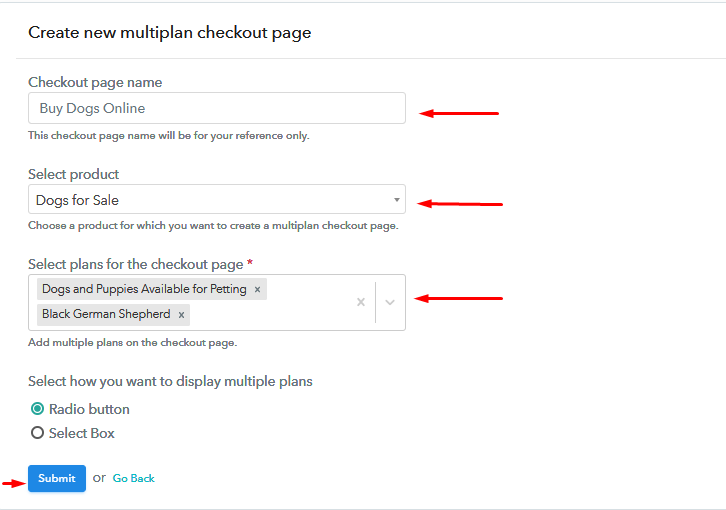Clear all selected plans with X icon
The height and width of the screenshot is (510, 726).
pos(361,302)
